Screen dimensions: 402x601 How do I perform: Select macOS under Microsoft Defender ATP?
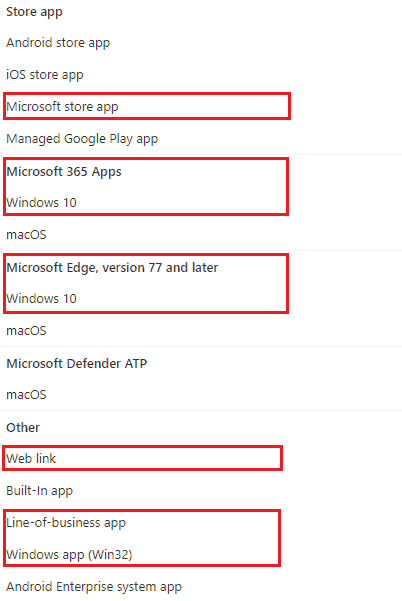26,394
